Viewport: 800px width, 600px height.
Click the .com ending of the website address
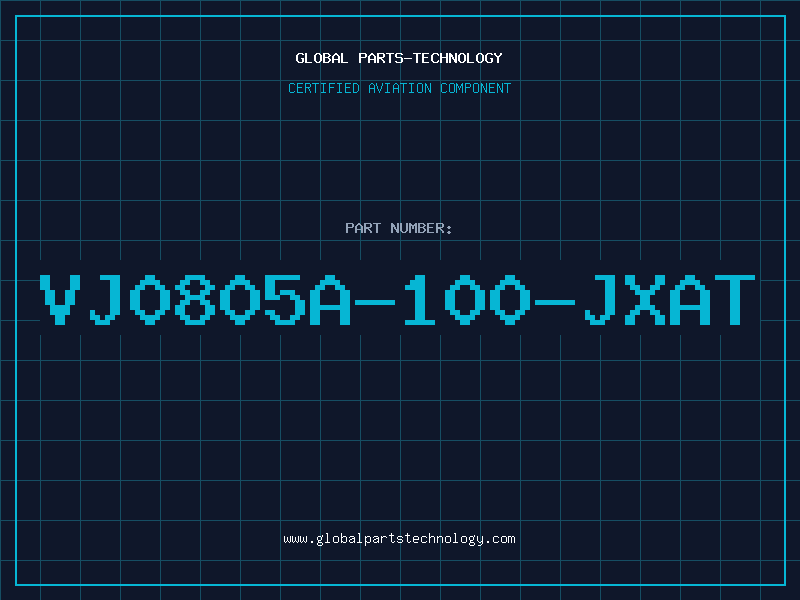(x=499, y=539)
